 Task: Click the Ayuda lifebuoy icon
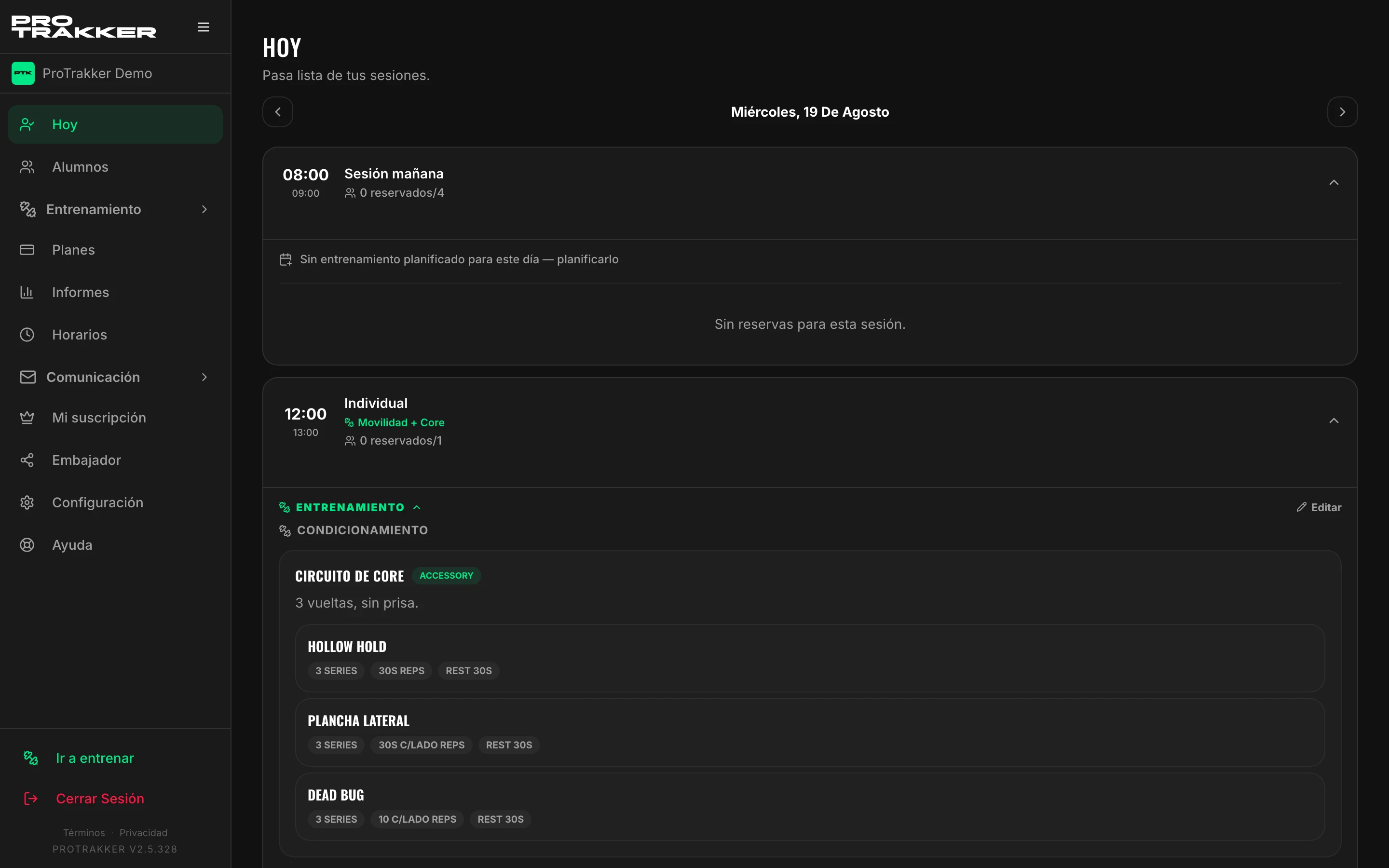[27, 545]
